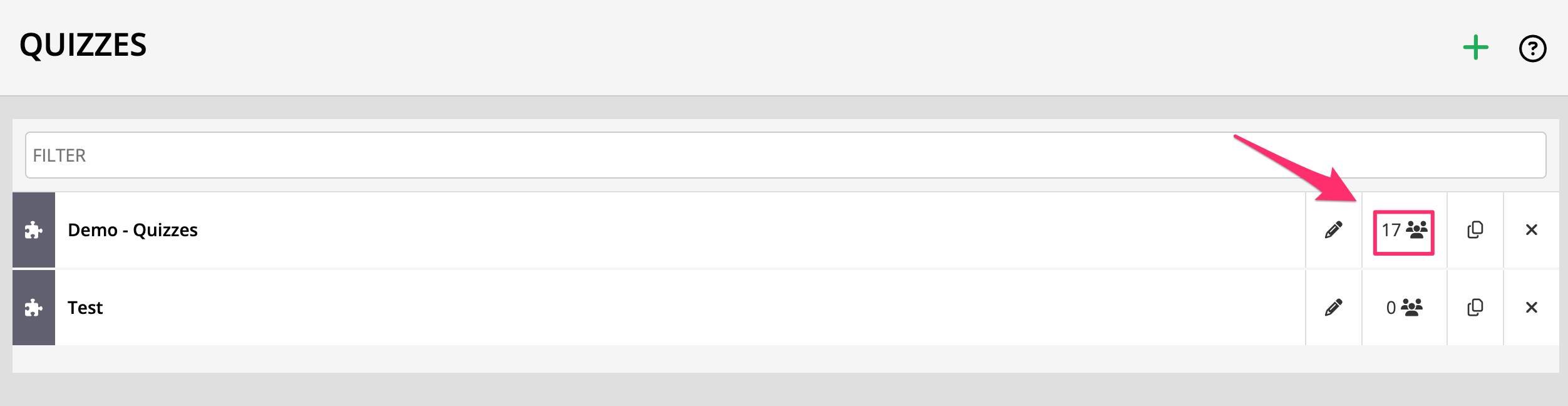
Task: Click the 0 participant count for Test
Action: click(x=1391, y=308)
